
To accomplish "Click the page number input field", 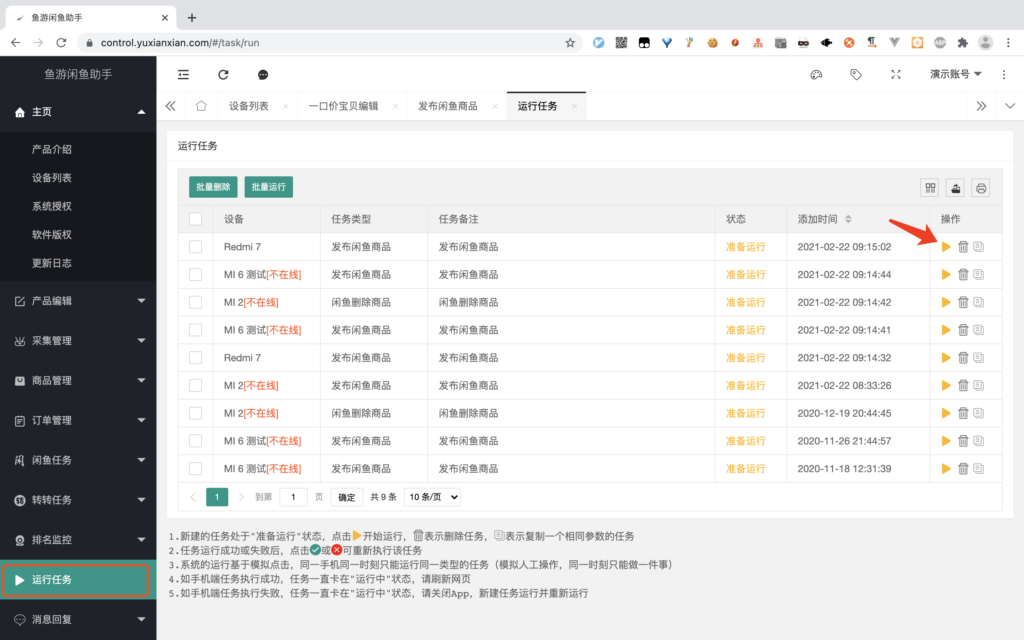I will pyautogui.click(x=293, y=497).
